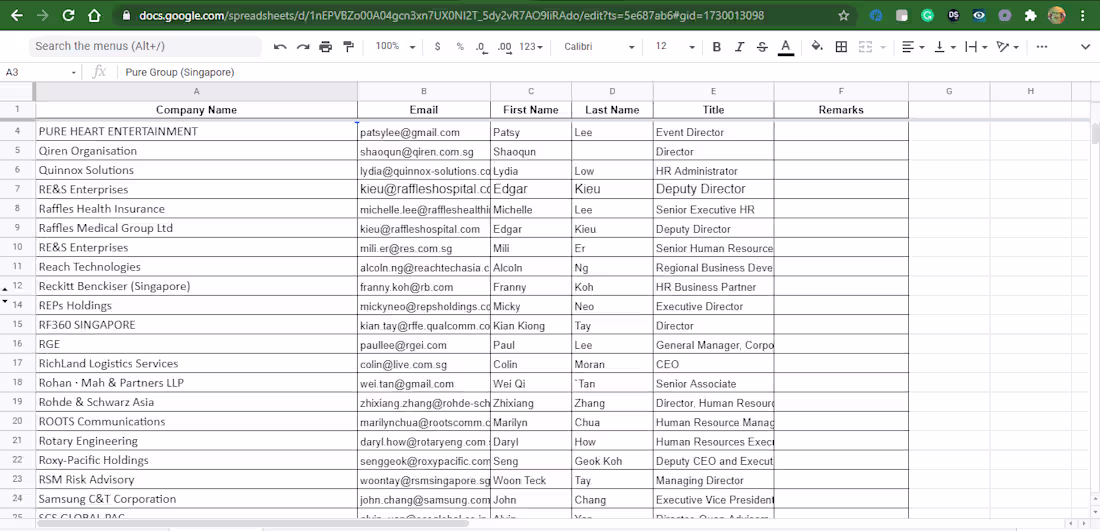Select column B header
This screenshot has height=531, width=1100.
tap(424, 91)
